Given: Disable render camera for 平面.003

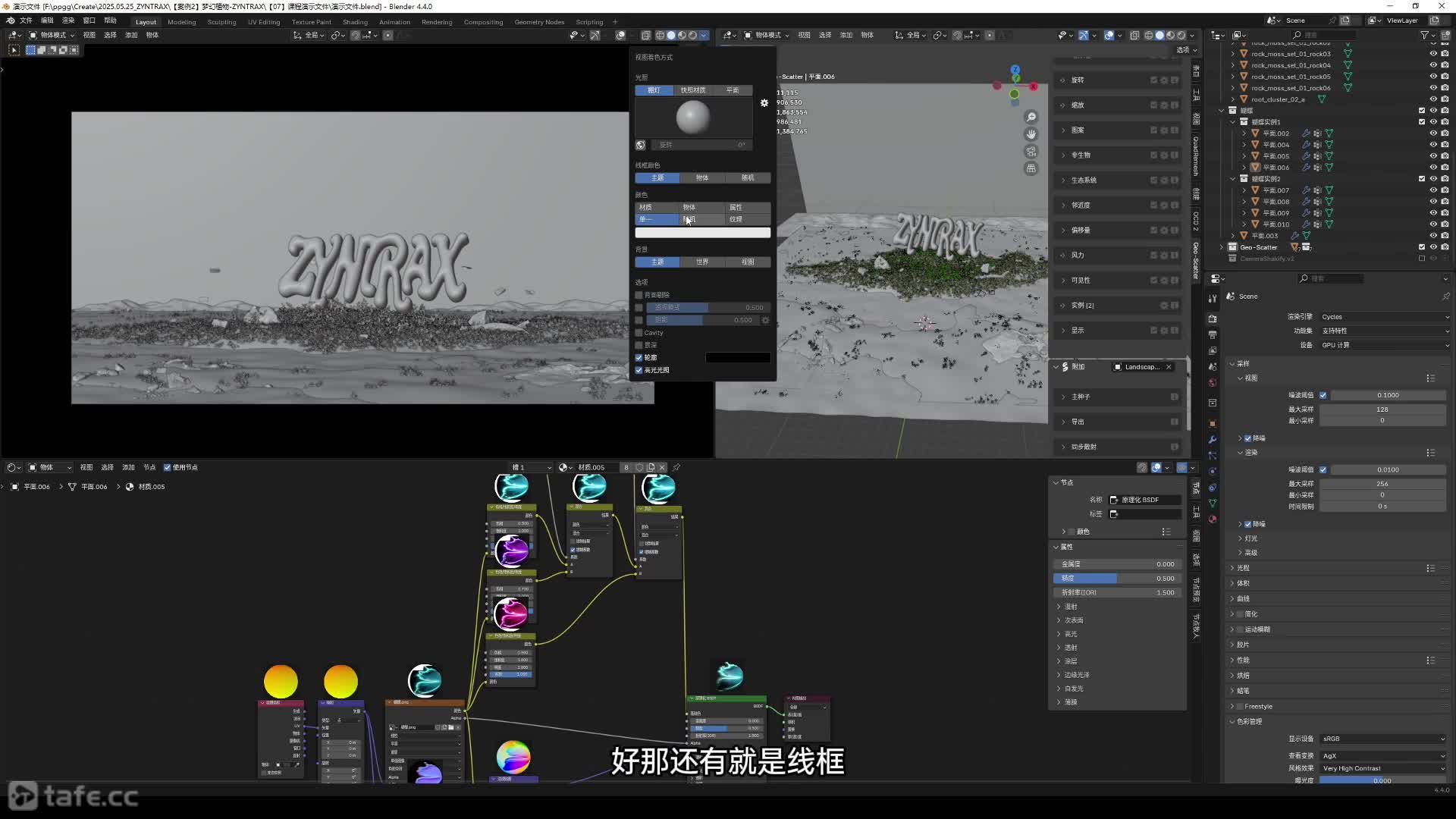Looking at the screenshot, I should [x=1445, y=236].
